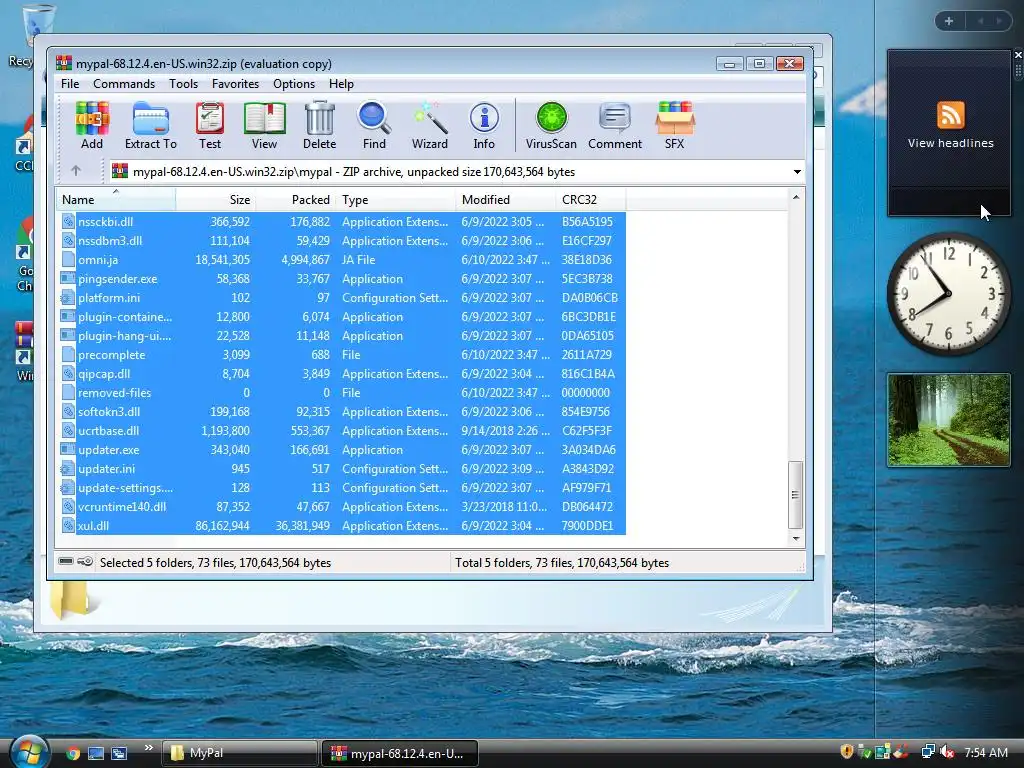Screen dimensions: 1024x768
Task: Sort by the Modified column header
Action: point(505,199)
